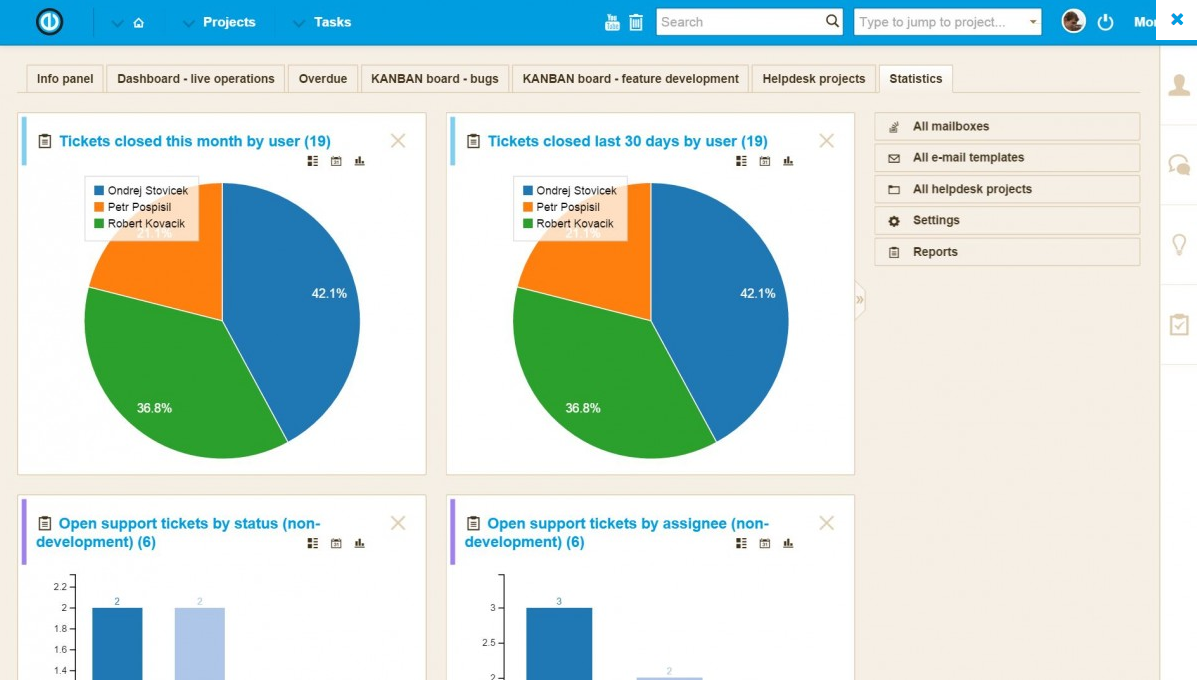Open the trash bin icon in top bar
This screenshot has height=680, width=1197.
pyautogui.click(x=636, y=22)
